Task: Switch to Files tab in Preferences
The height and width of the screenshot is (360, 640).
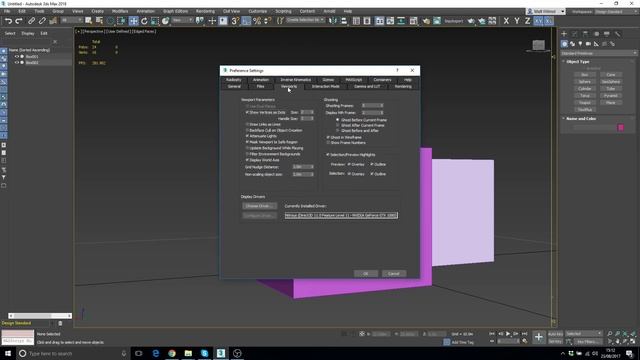Action: (260, 87)
